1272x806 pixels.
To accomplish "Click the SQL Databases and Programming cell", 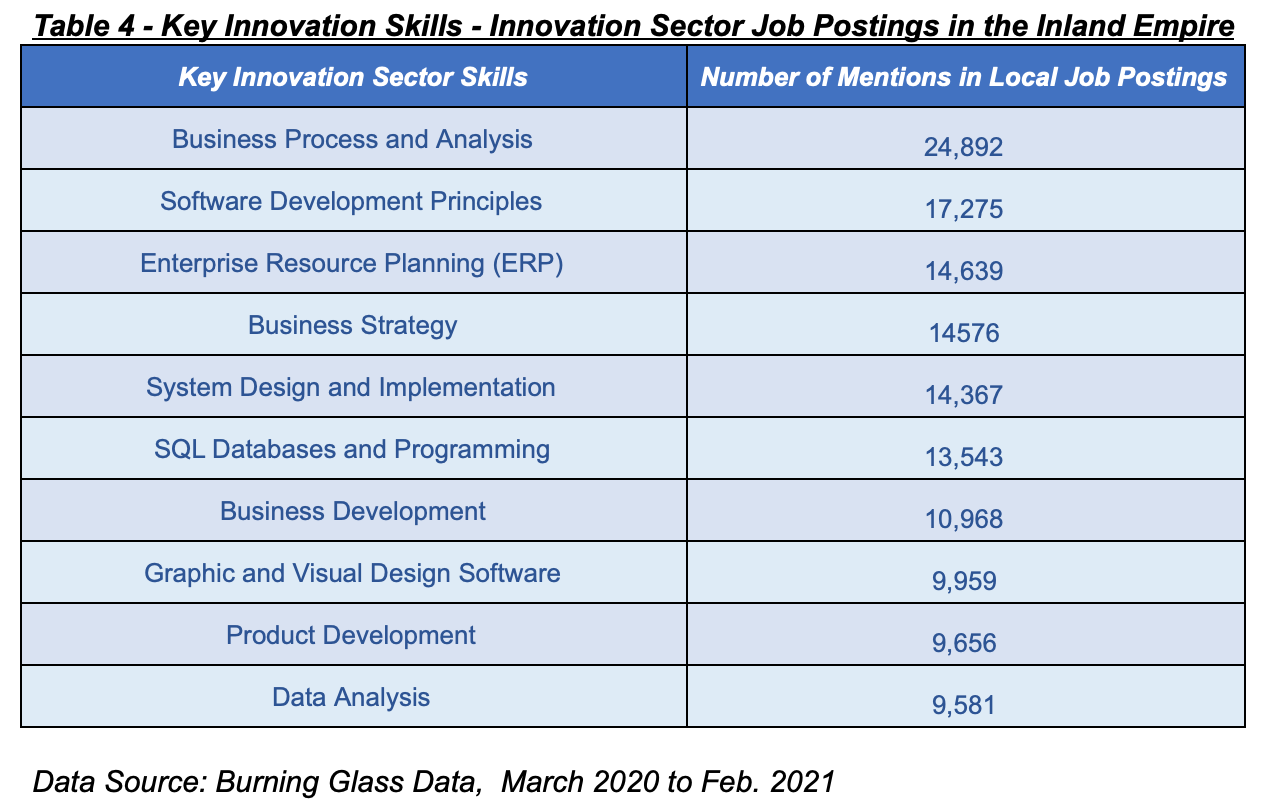I will (352, 449).
